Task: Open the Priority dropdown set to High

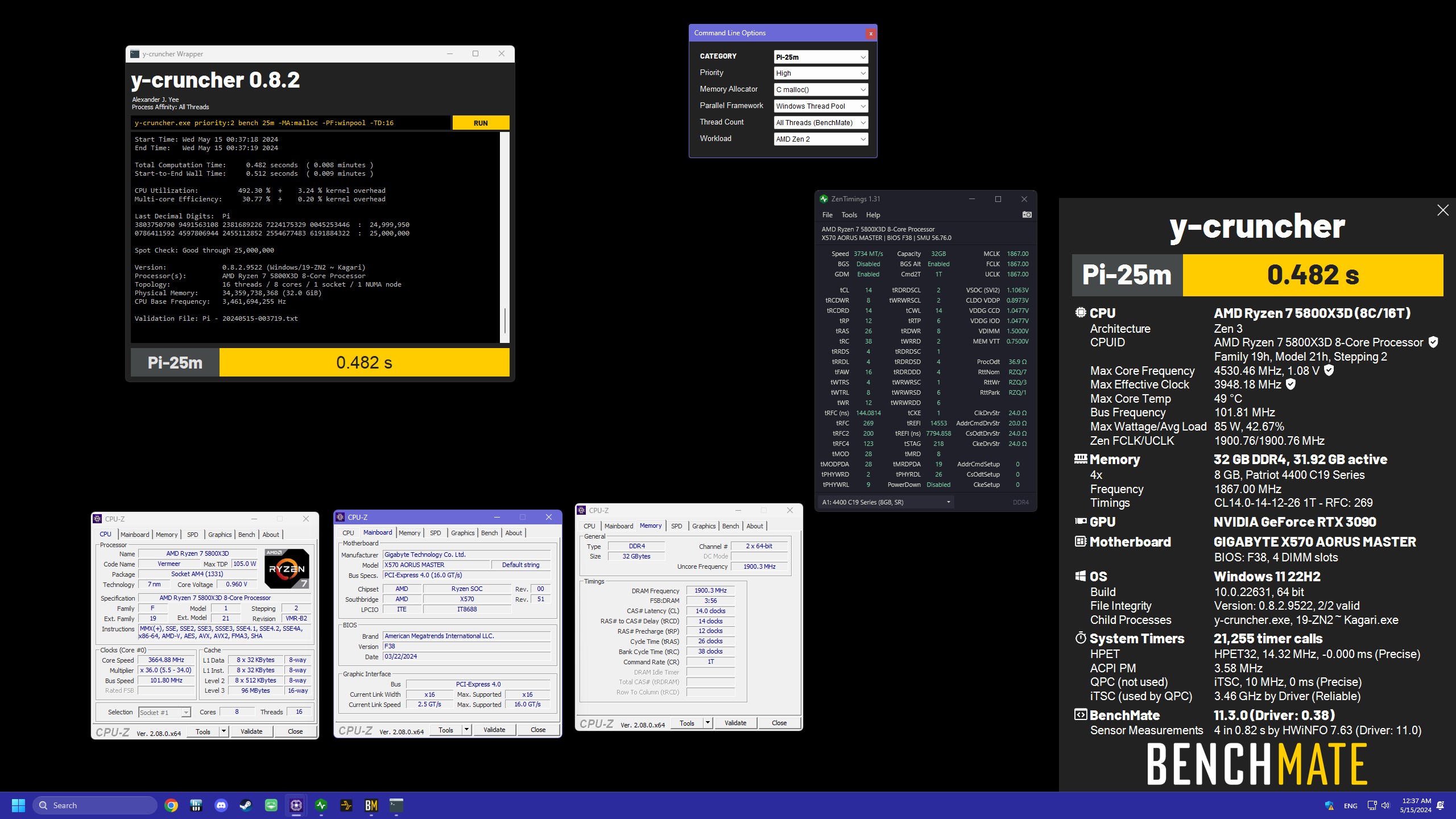Action: point(821,73)
